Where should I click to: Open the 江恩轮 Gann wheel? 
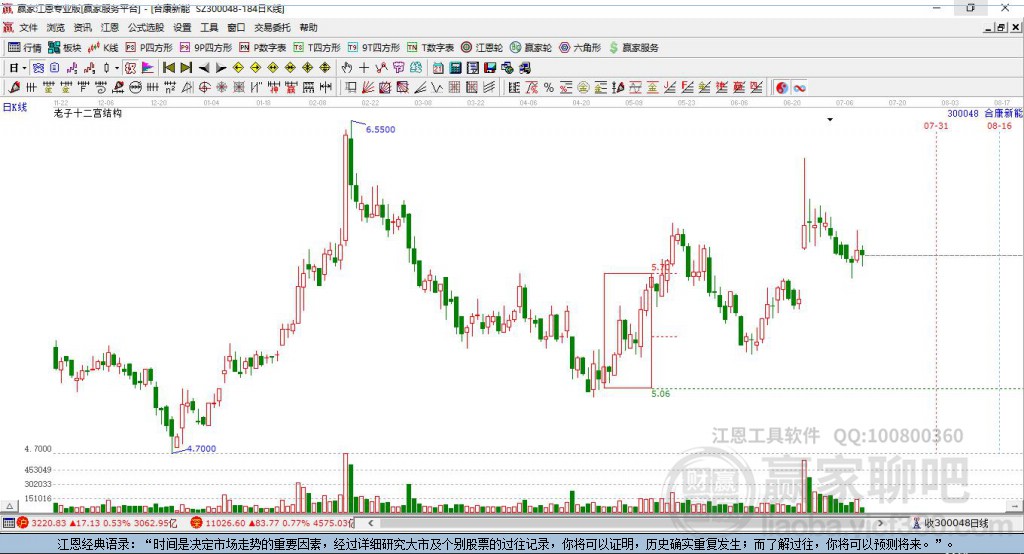(x=482, y=48)
